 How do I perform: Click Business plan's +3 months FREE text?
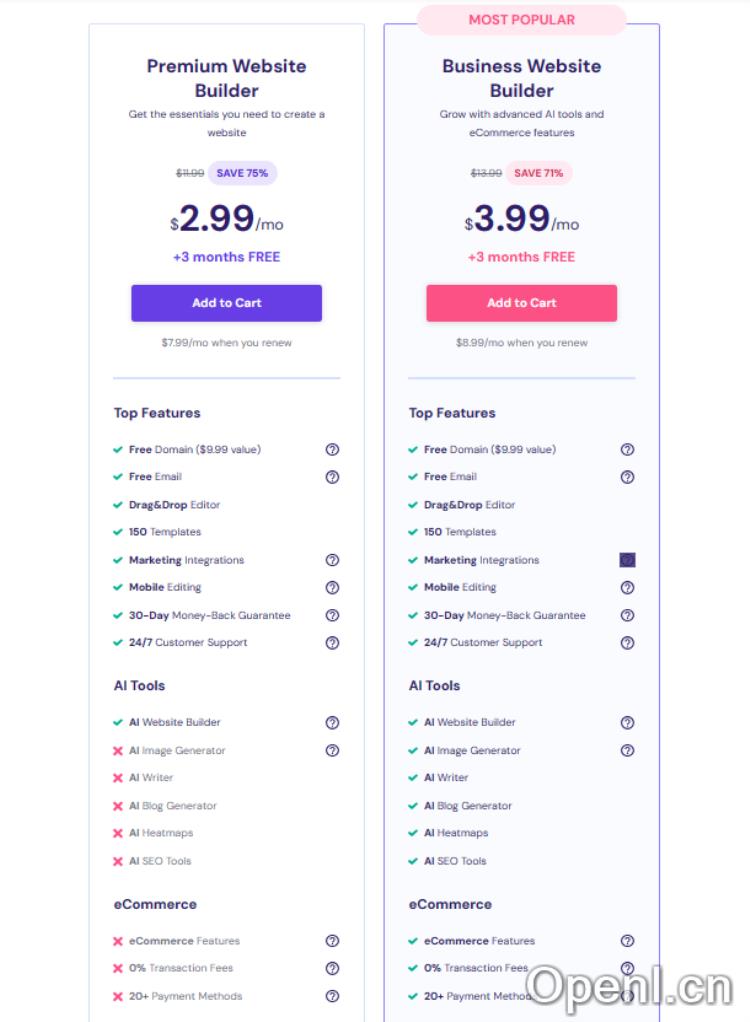pos(521,257)
